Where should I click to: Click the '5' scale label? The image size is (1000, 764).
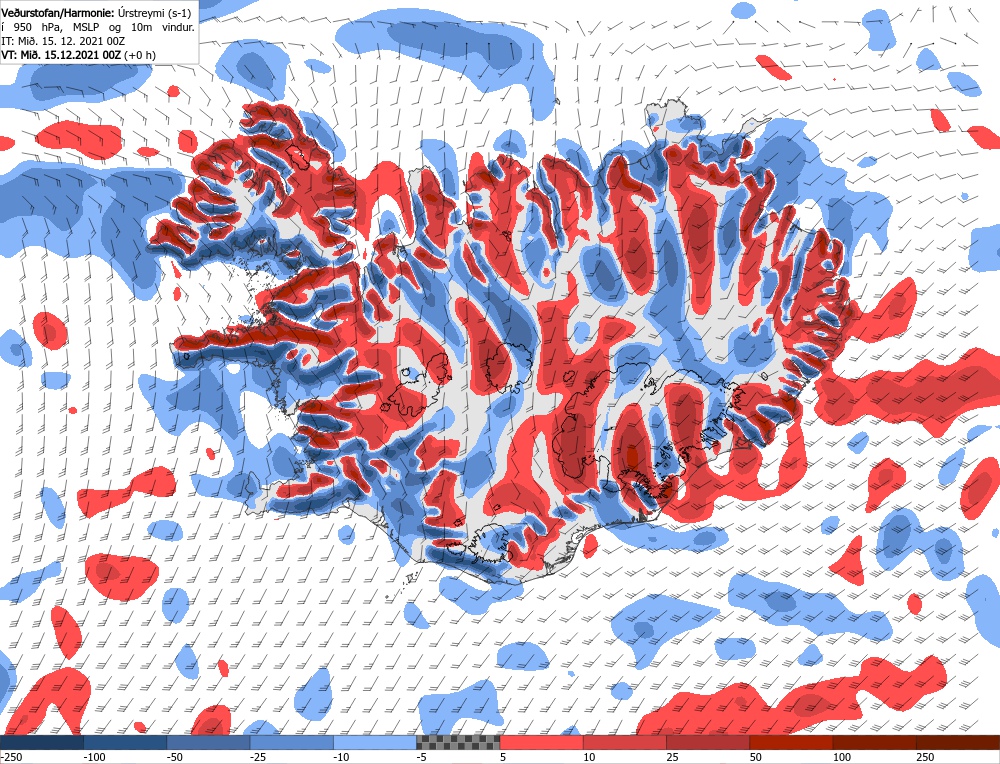pos(503,757)
